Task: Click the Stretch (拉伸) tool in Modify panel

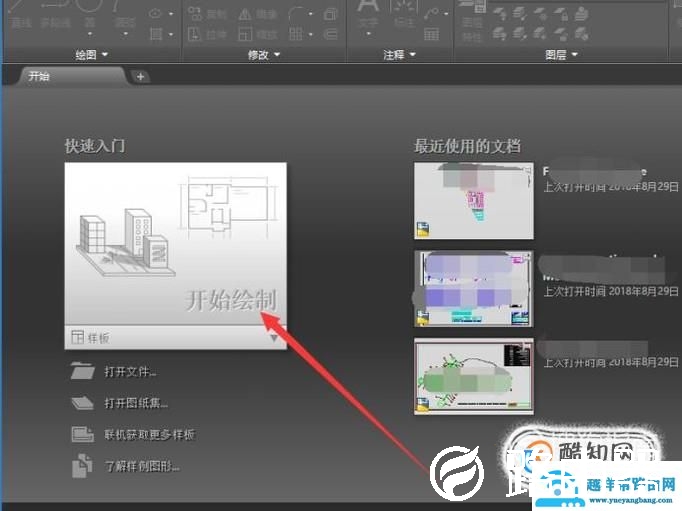Action: pyautogui.click(x=208, y=34)
